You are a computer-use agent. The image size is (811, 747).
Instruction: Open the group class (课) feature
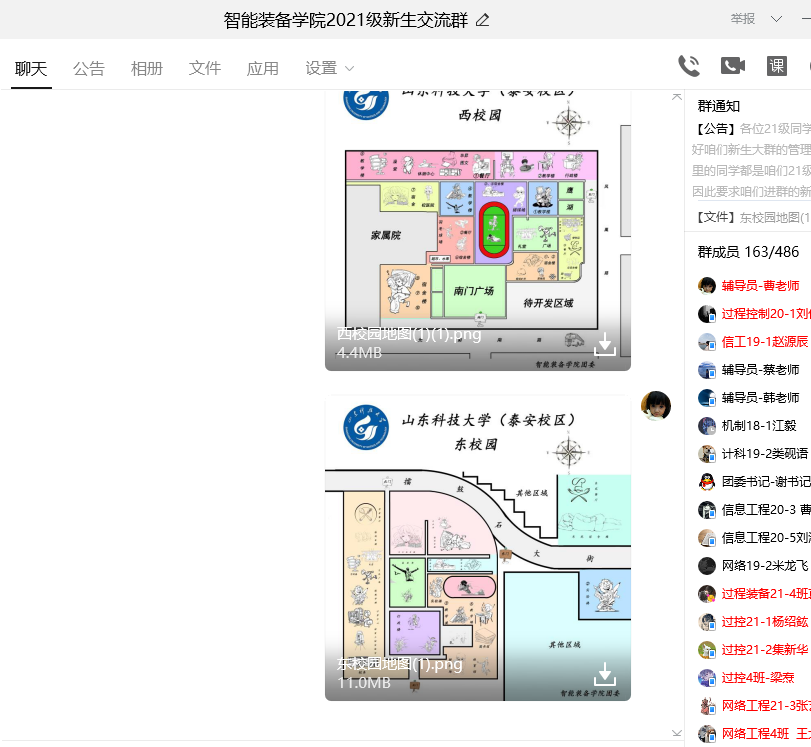pyautogui.click(x=777, y=66)
